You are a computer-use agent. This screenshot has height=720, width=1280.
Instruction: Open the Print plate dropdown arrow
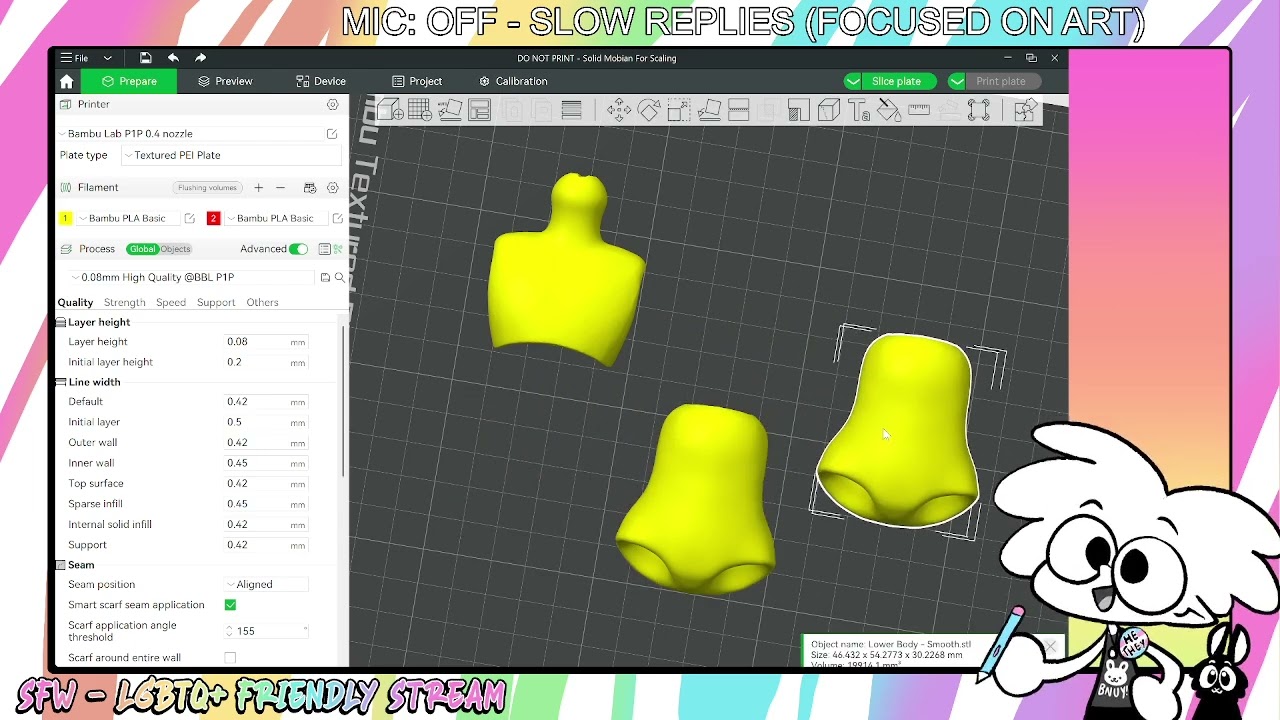[x=957, y=81]
